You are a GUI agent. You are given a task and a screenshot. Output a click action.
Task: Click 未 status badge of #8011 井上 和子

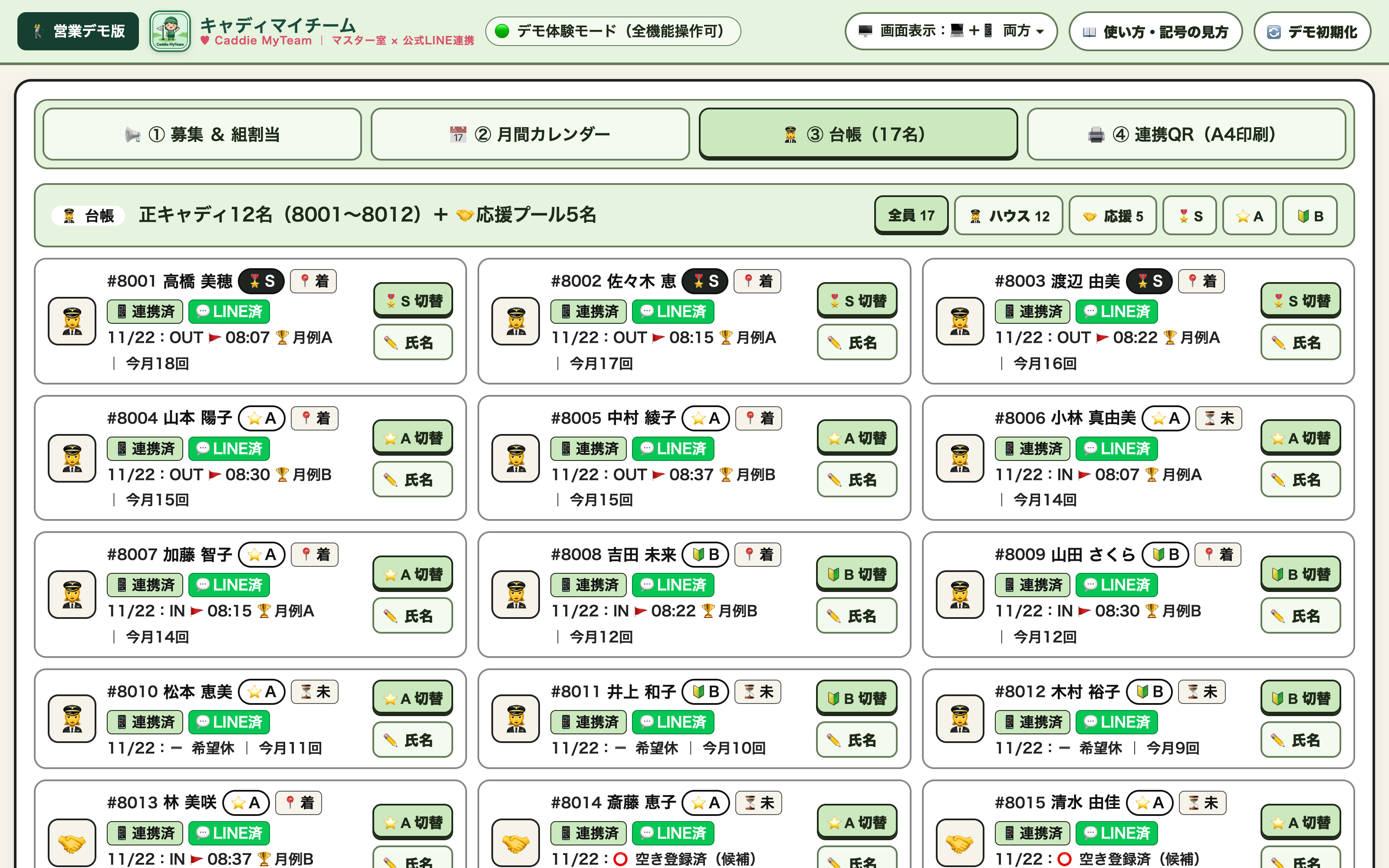pos(758,692)
